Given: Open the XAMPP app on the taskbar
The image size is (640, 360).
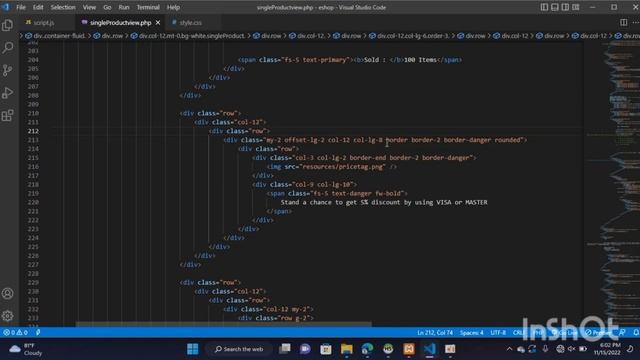Looking at the screenshot, I should pyautogui.click(x=409, y=349).
